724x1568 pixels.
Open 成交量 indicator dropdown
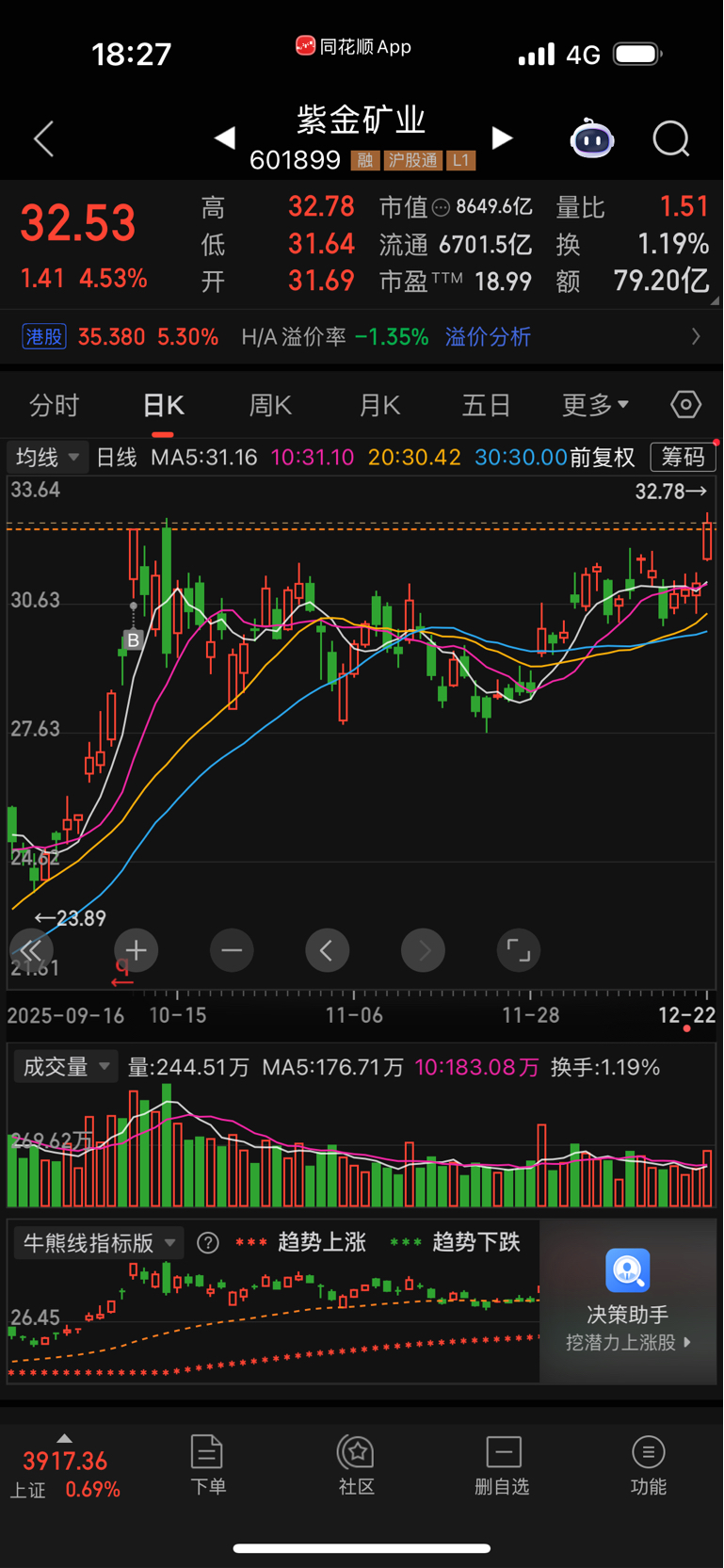click(66, 1067)
